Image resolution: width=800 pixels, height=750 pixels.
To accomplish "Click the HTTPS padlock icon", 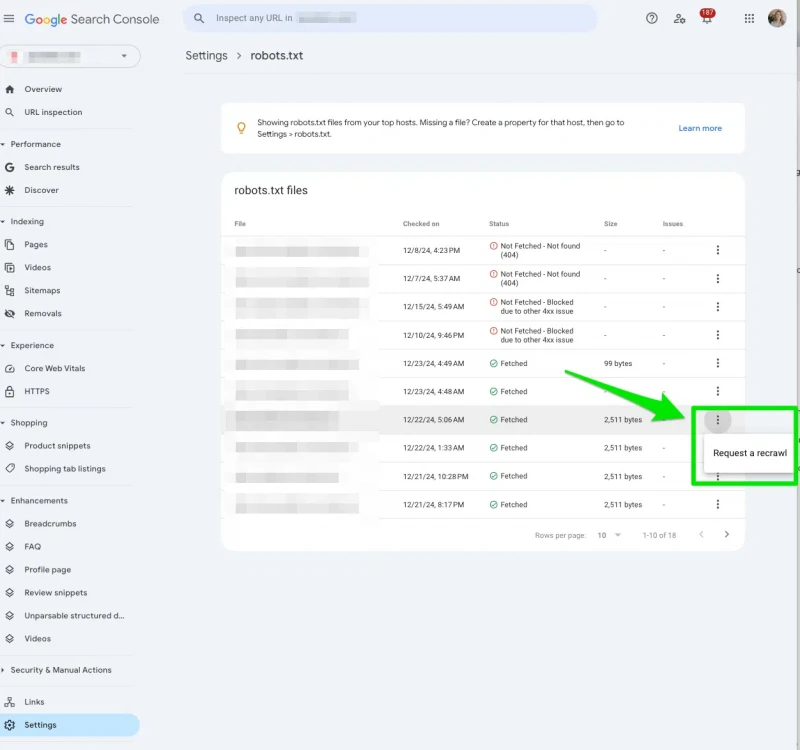I will tap(10, 391).
